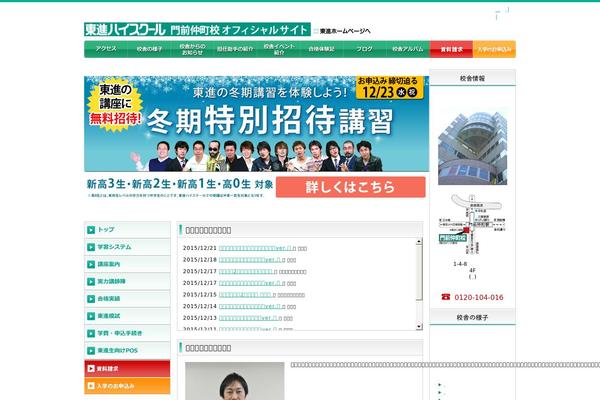Select 学費・申込手続き in the left sidebar
The image size is (600, 400).
click(x=127, y=333)
